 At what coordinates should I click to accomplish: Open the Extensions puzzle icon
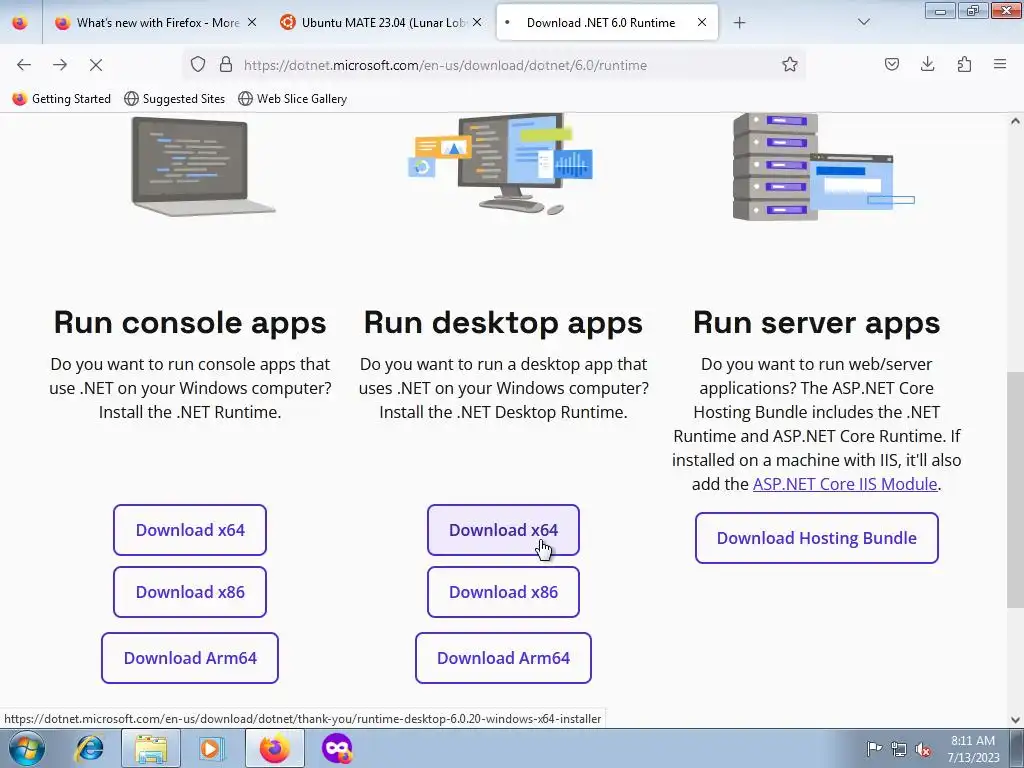[x=964, y=64]
